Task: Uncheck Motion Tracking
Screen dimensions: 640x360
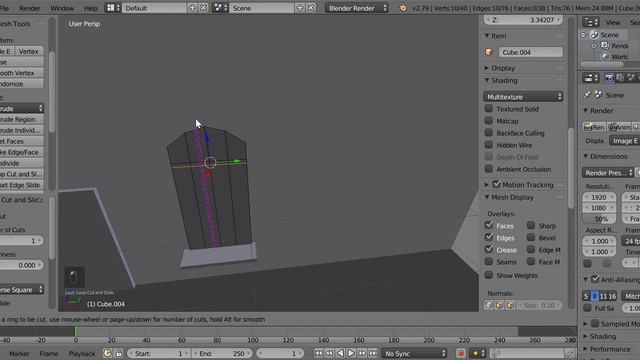Action: click(496, 184)
